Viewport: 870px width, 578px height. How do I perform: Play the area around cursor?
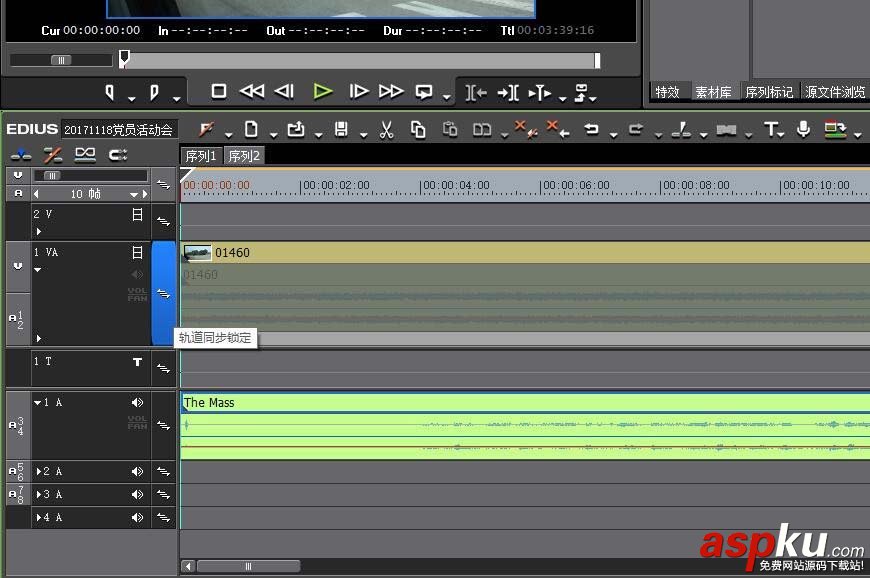click(x=540, y=93)
